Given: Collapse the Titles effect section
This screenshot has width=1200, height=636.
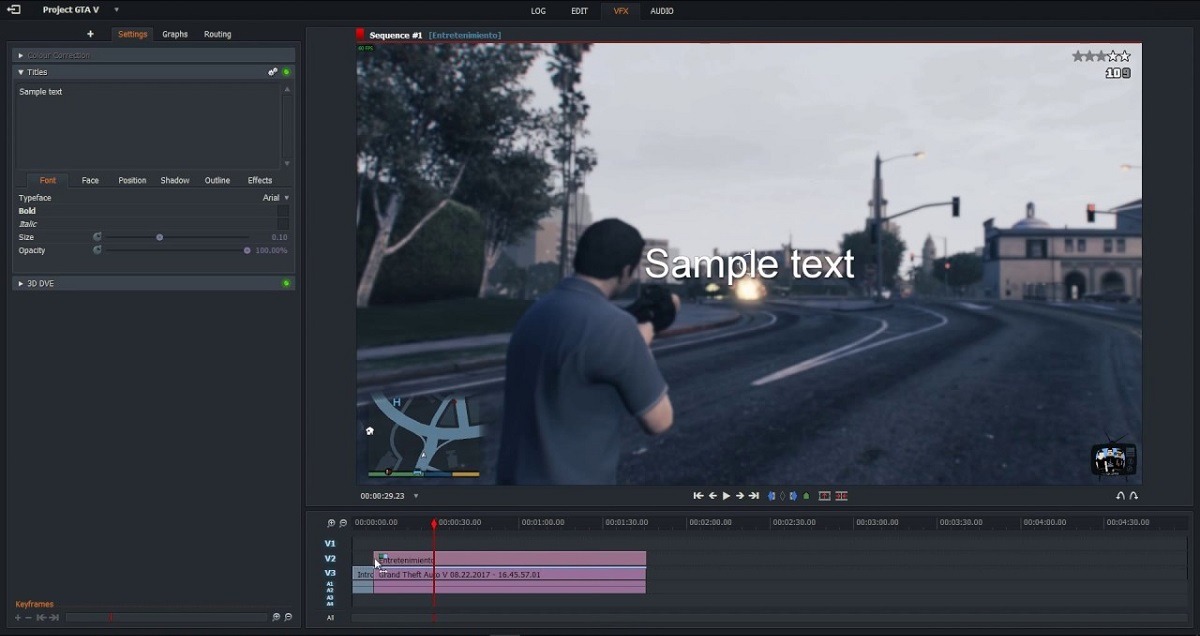Looking at the screenshot, I should coord(21,72).
